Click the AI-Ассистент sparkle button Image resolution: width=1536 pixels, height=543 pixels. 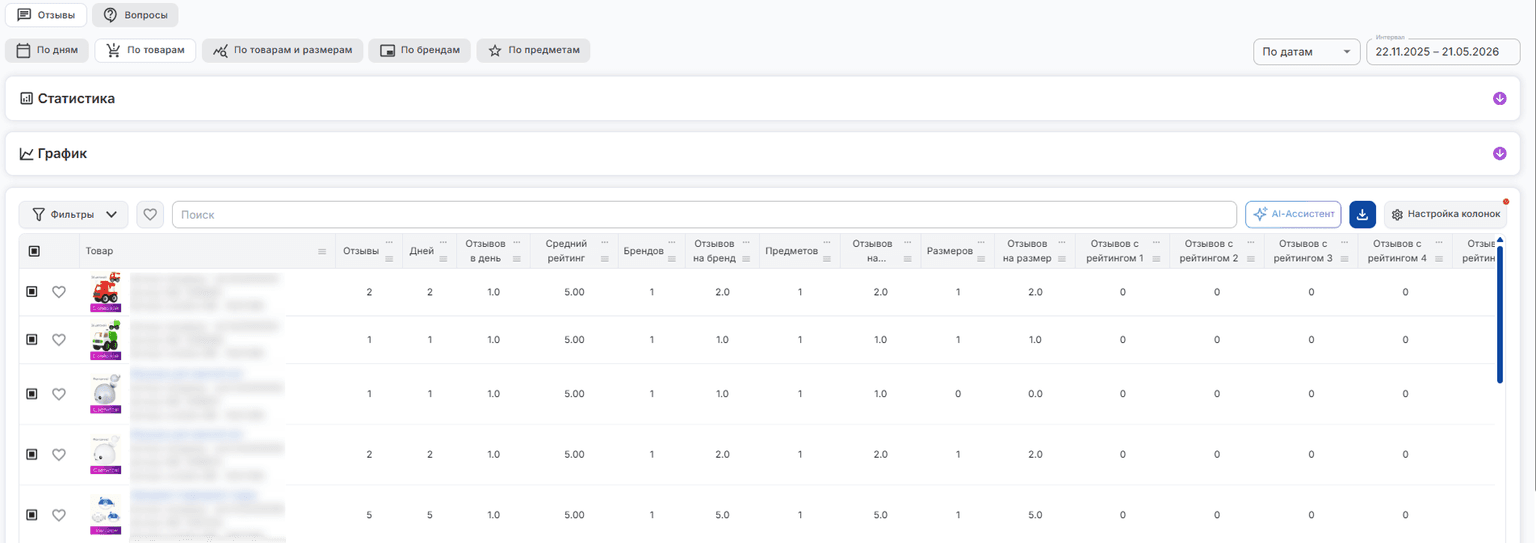tap(1293, 214)
